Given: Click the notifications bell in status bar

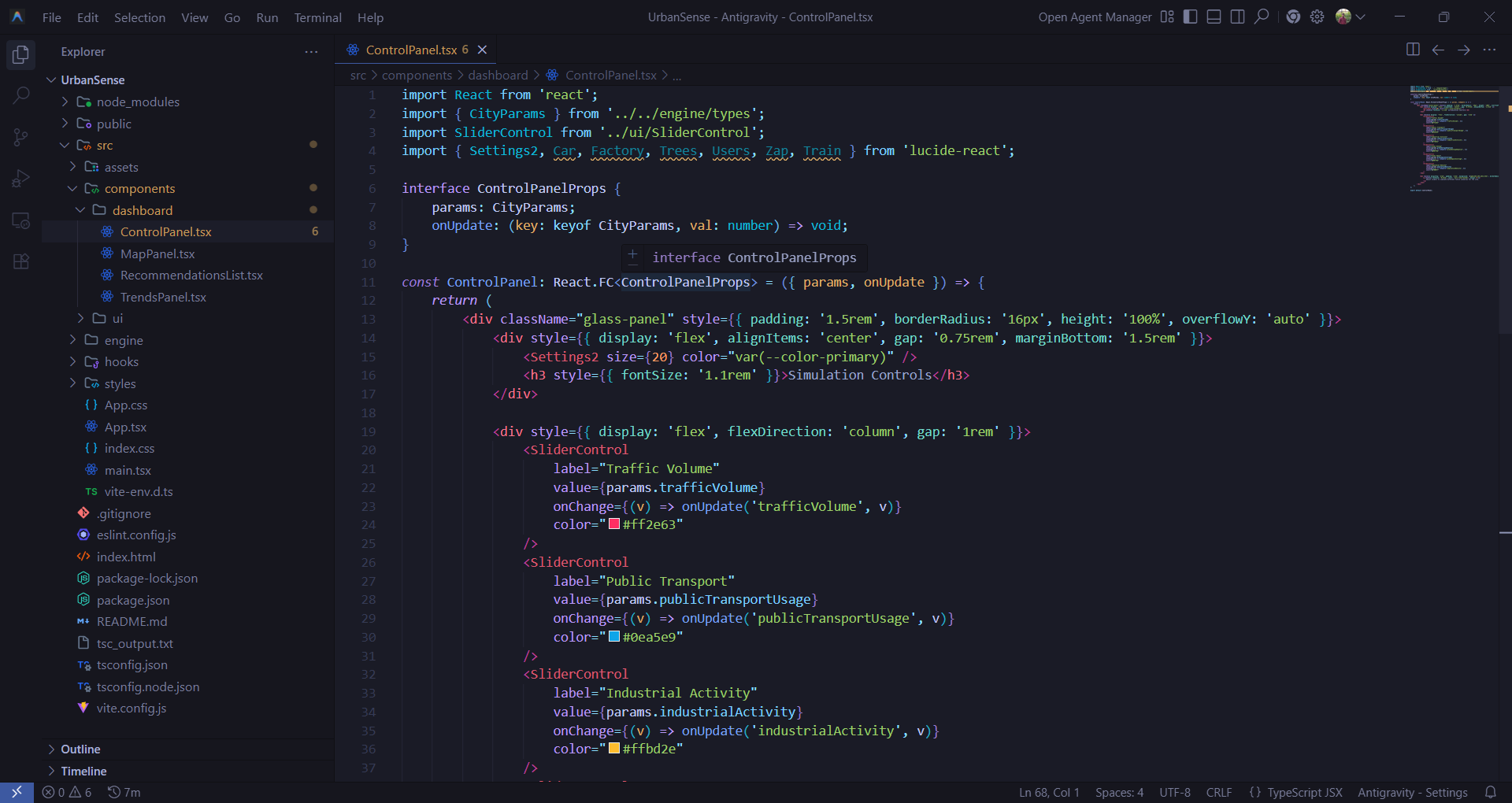Looking at the screenshot, I should point(1490,792).
